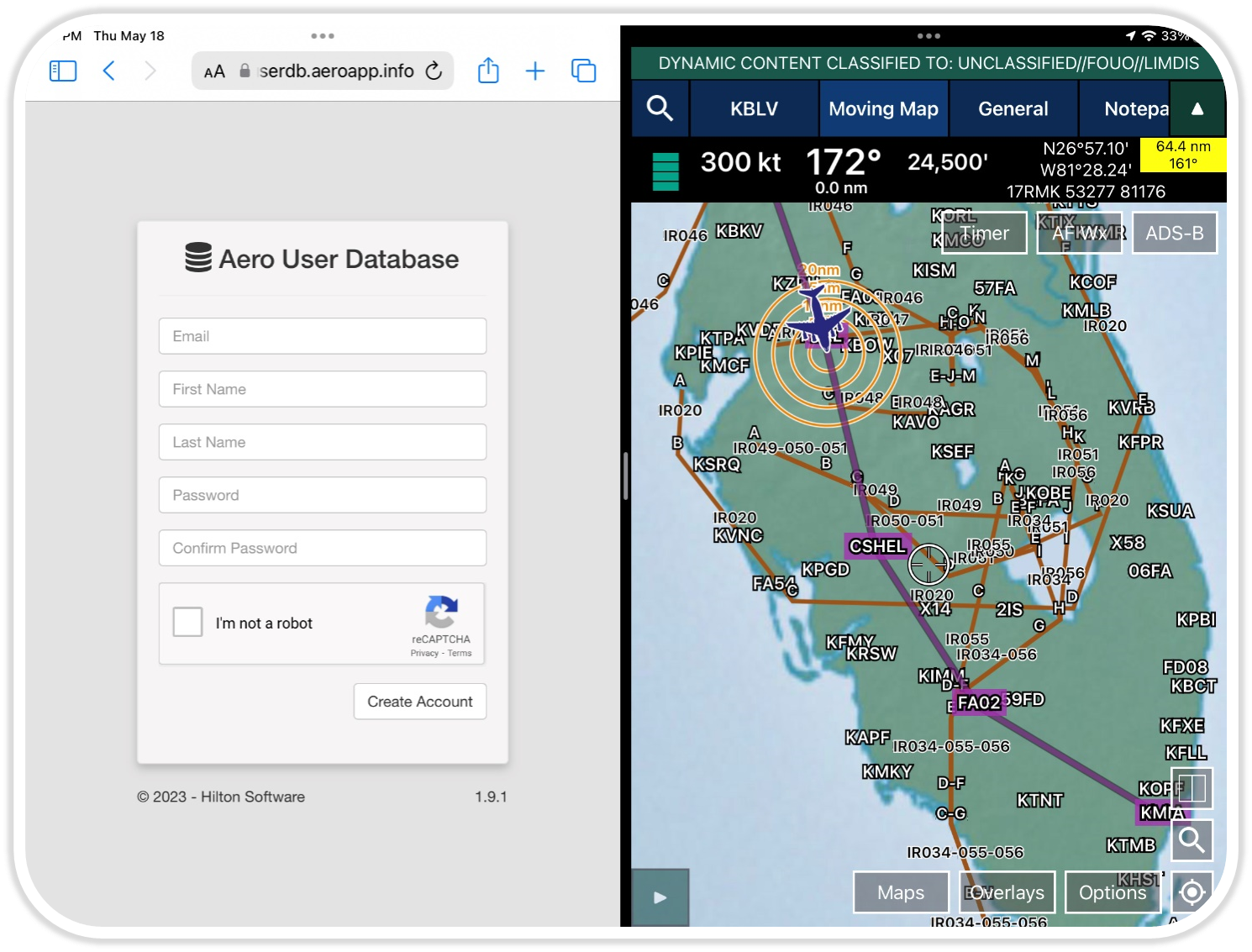Screen dimensions: 1252x952
Task: Open the General tab
Action: [x=1013, y=108]
